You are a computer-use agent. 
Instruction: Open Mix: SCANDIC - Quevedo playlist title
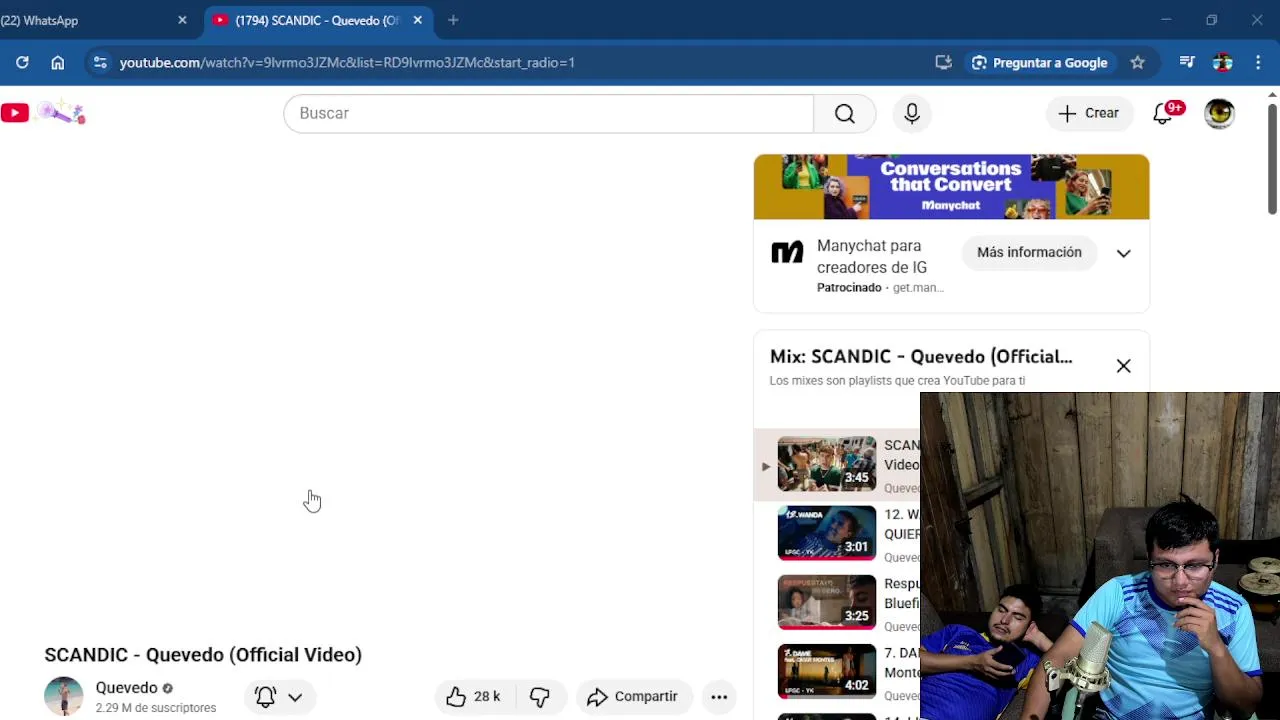click(x=921, y=356)
